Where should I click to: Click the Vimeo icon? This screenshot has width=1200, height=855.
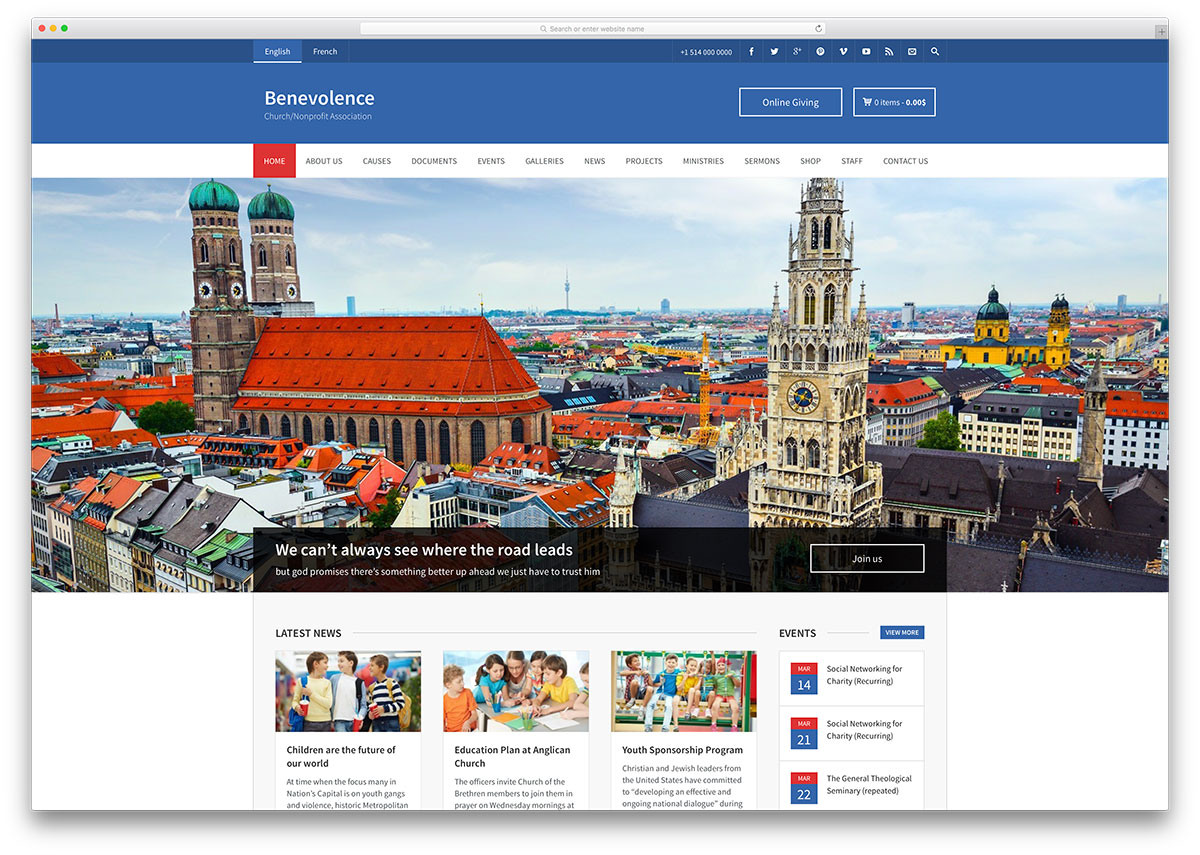click(x=843, y=51)
